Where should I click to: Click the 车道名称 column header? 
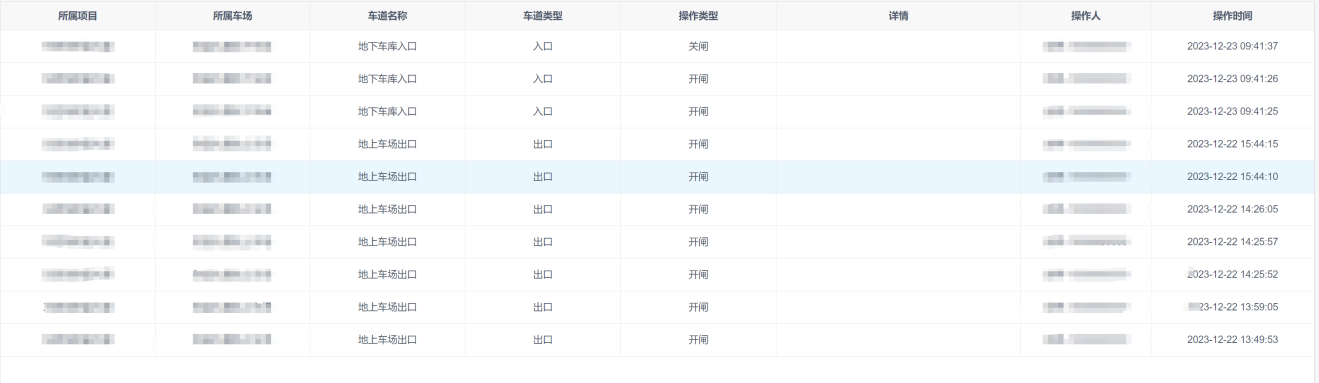[x=387, y=17]
